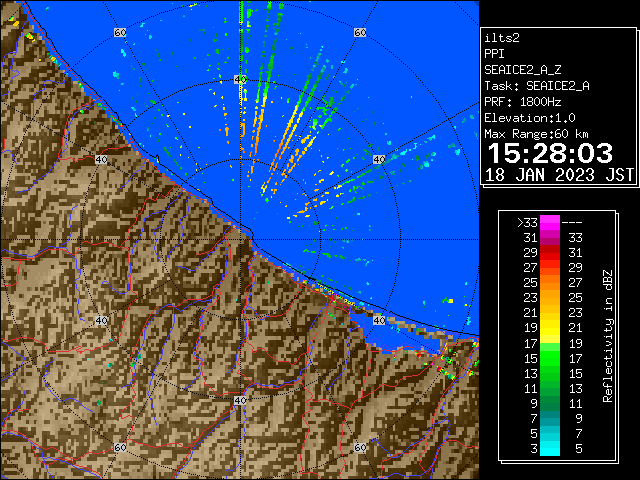Click '17' in the legend's left column

pyautogui.click(x=531, y=343)
